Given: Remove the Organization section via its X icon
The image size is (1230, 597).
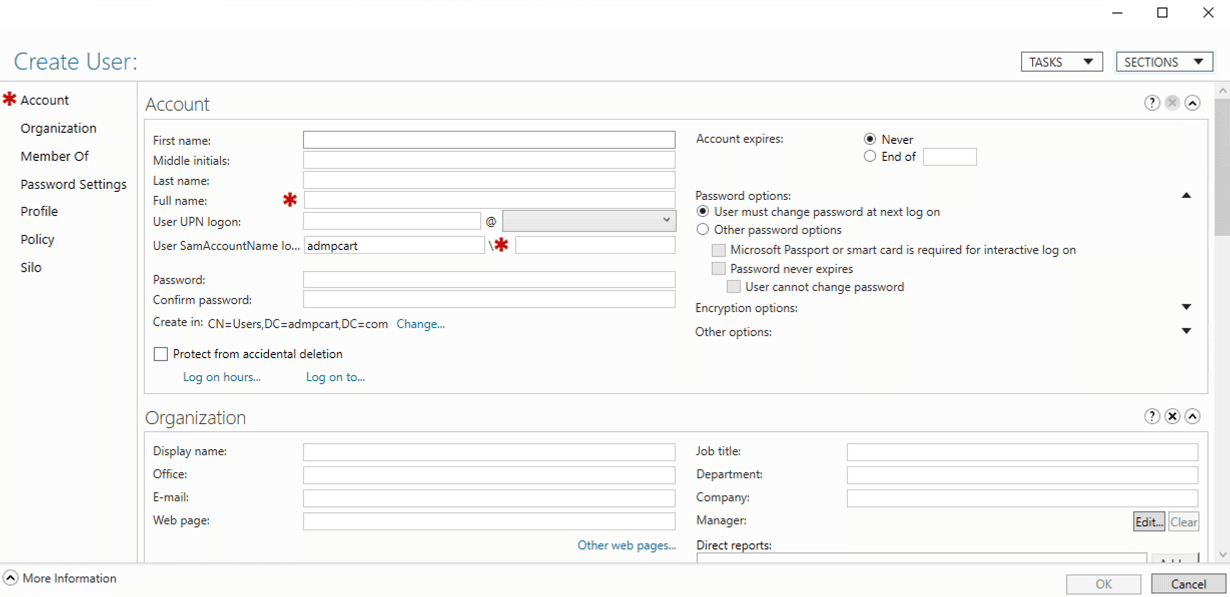Looking at the screenshot, I should coord(1171,416).
